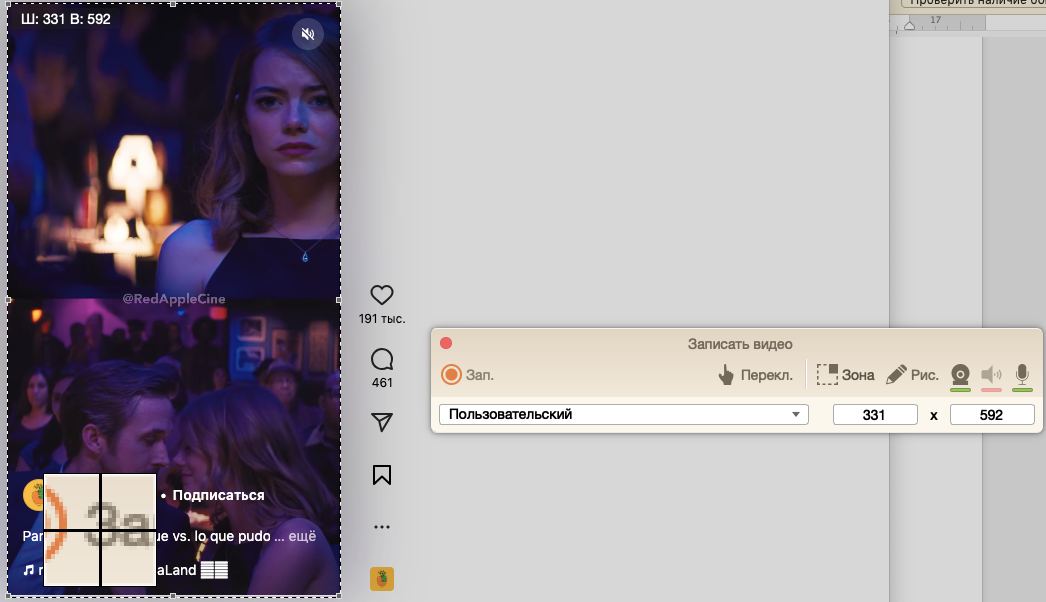Save the reel using the bookmark icon
Image resolution: width=1046 pixels, height=602 pixels.
pyautogui.click(x=381, y=475)
